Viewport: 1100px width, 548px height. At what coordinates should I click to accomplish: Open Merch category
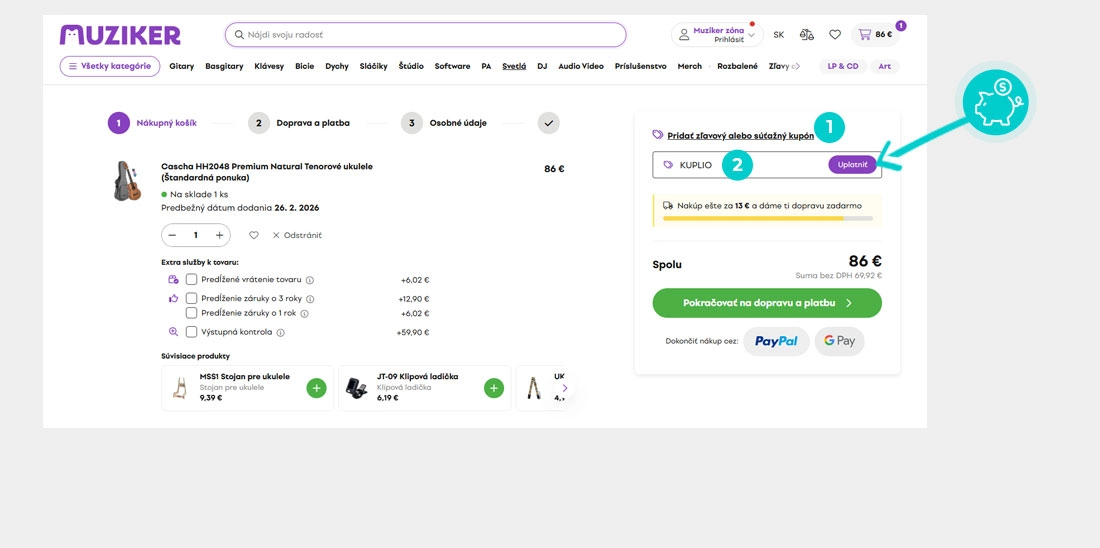tap(690, 66)
